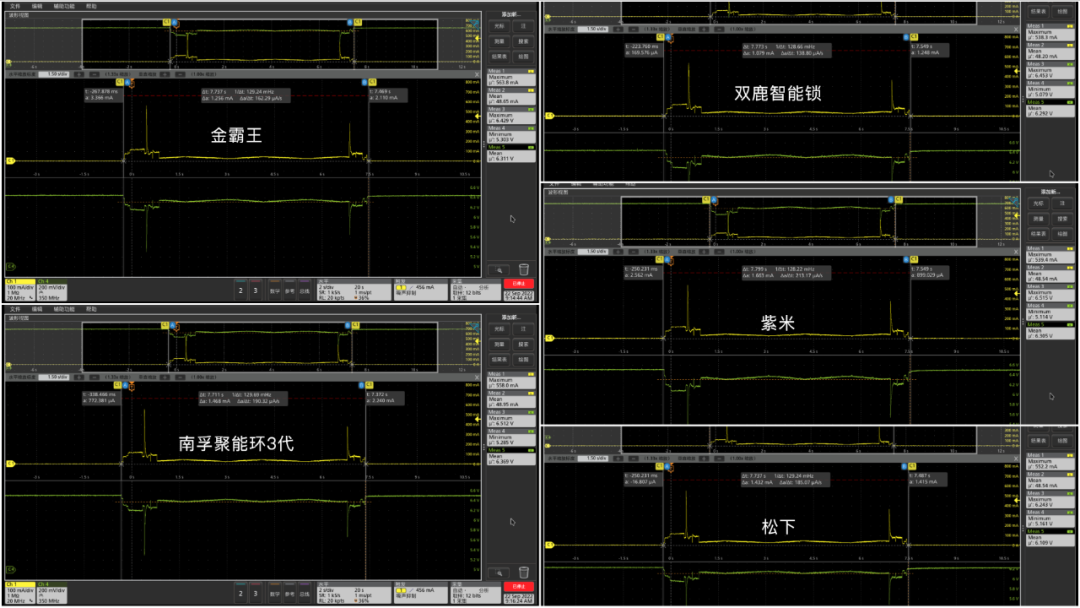Image resolution: width=1080 pixels, height=608 pixels.
Task: Click red stop button in 南孚聚能环3代 window
Action: (x=519, y=587)
